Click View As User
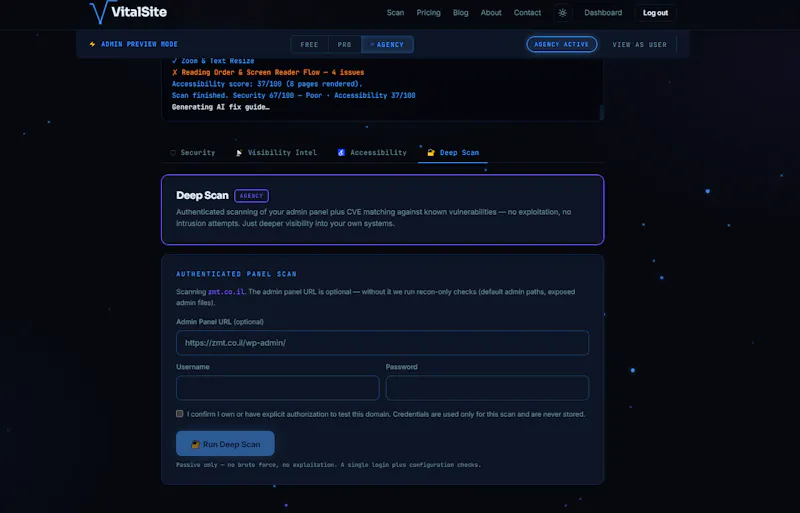This screenshot has height=513, width=800. point(639,44)
